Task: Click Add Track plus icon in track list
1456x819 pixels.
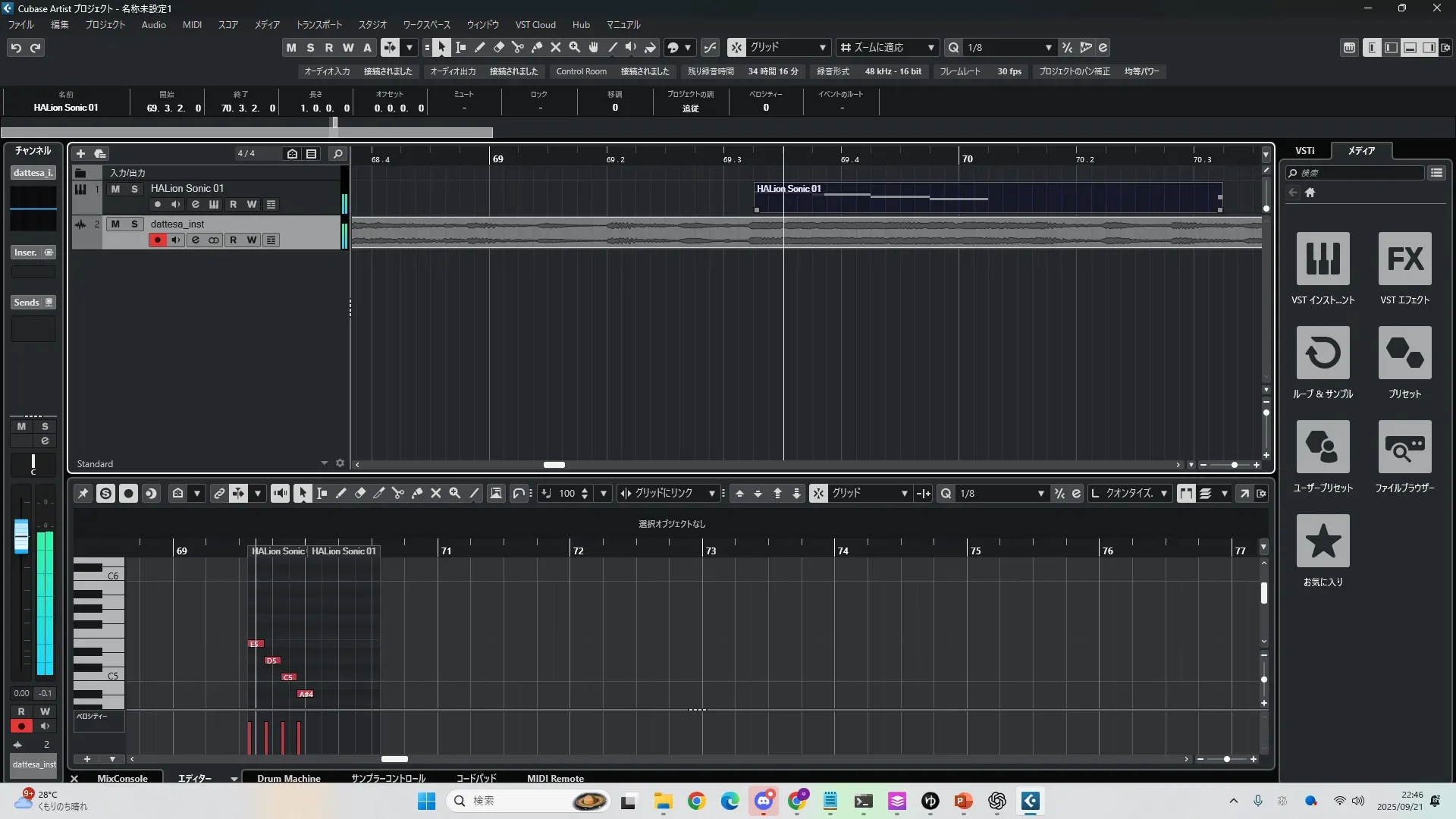Action: (x=80, y=154)
